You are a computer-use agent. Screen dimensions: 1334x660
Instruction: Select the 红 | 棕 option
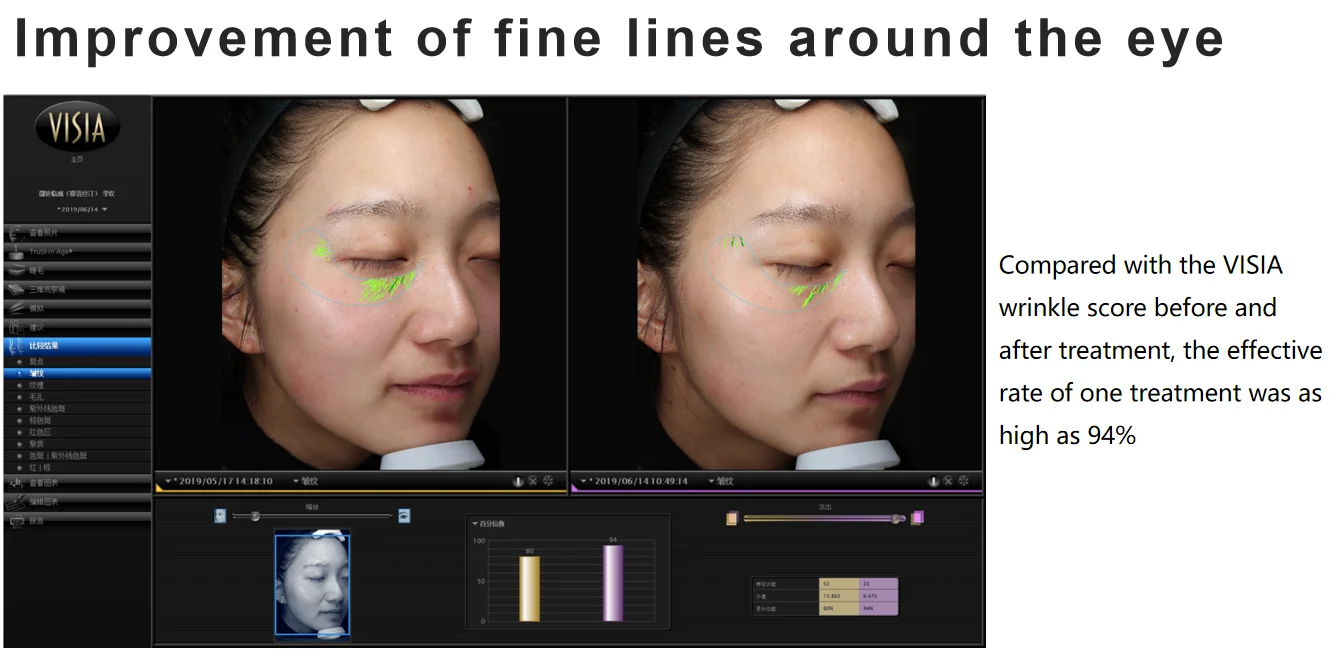(77, 466)
